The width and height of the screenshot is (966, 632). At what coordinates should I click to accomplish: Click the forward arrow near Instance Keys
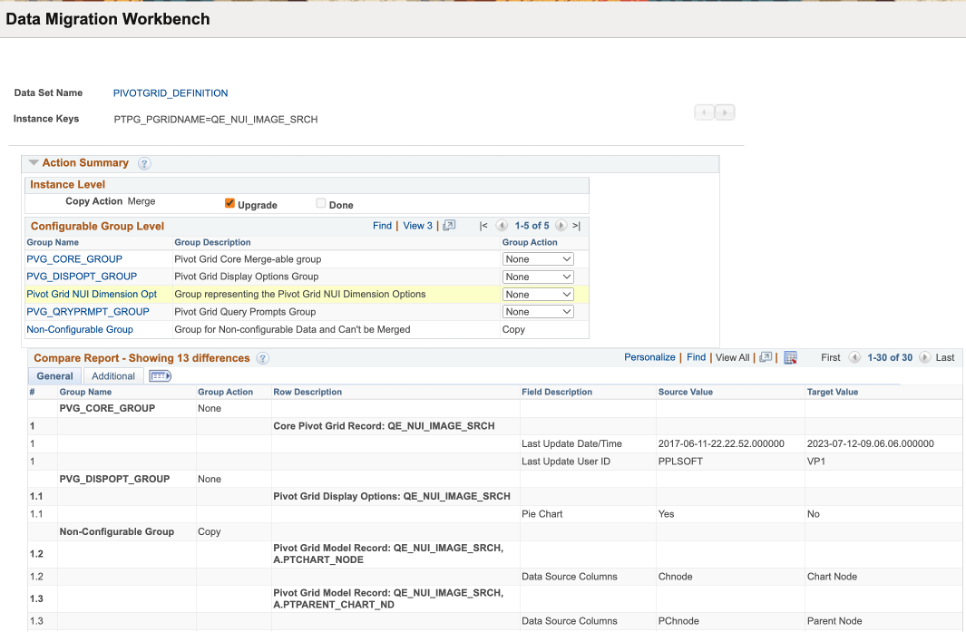(x=723, y=112)
